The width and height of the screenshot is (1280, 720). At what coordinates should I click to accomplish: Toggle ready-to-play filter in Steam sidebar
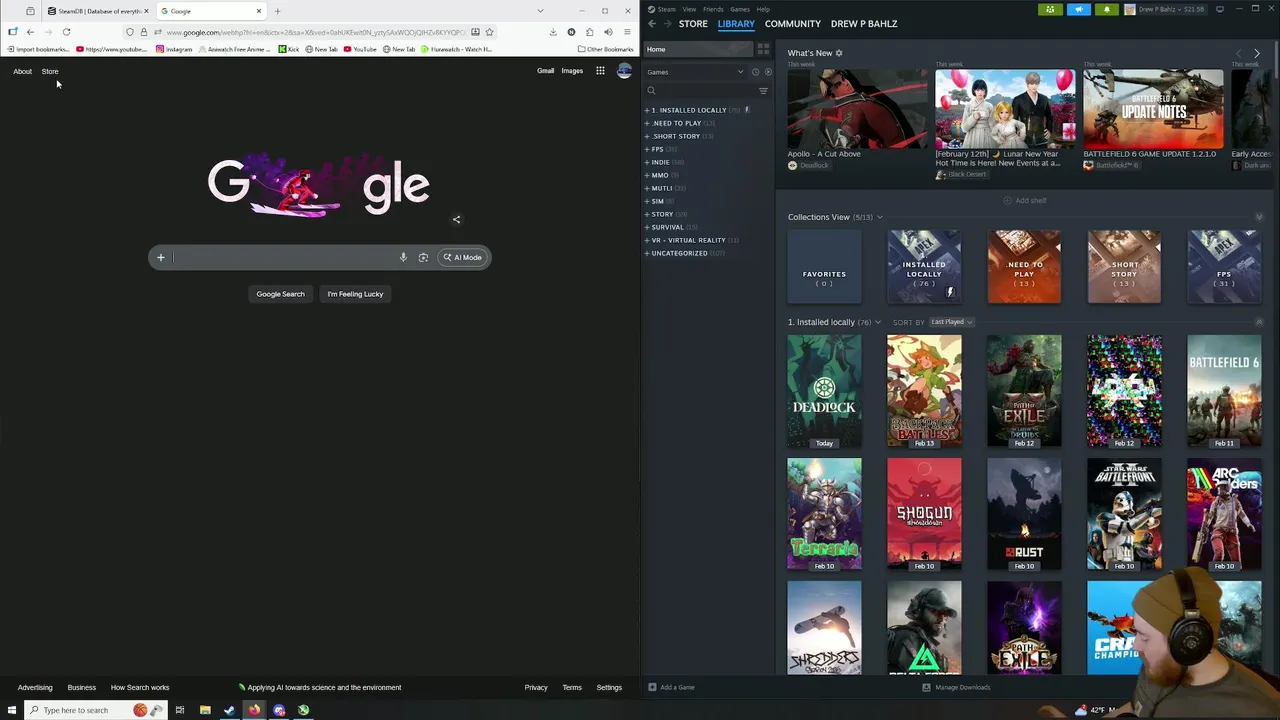pos(768,72)
